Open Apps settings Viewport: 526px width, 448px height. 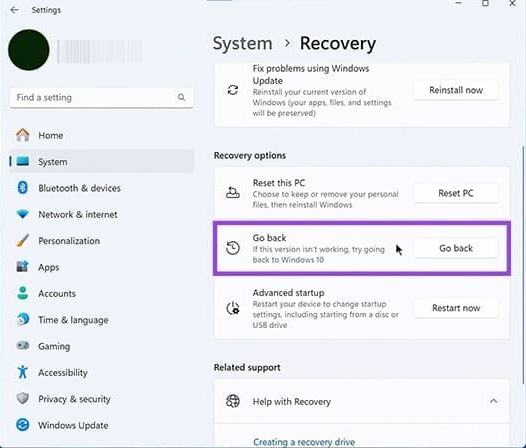click(x=102, y=267)
